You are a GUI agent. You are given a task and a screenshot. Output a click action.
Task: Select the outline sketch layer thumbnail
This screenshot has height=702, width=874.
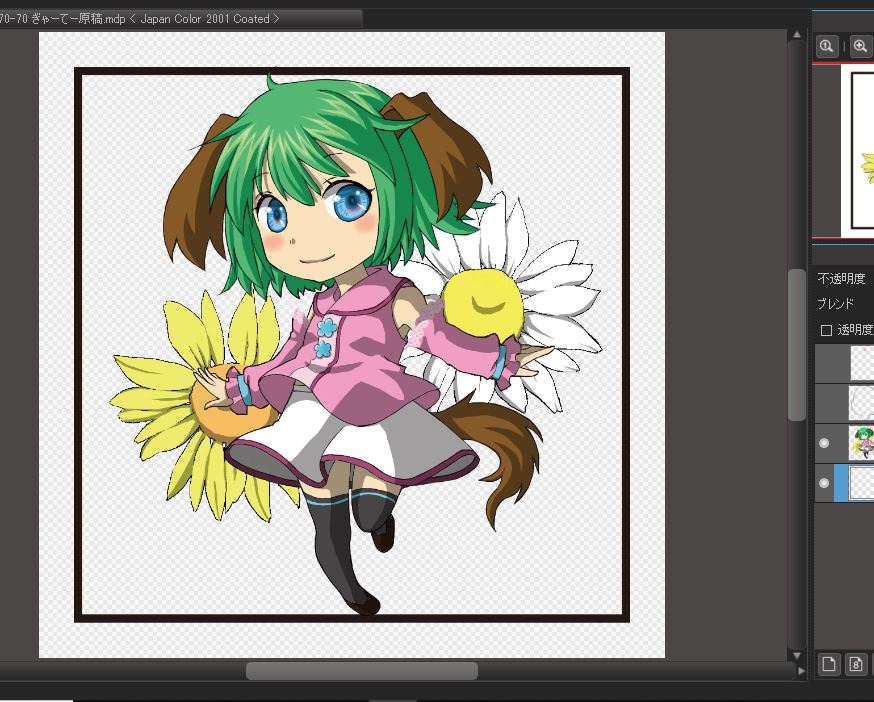pyautogui.click(x=861, y=403)
